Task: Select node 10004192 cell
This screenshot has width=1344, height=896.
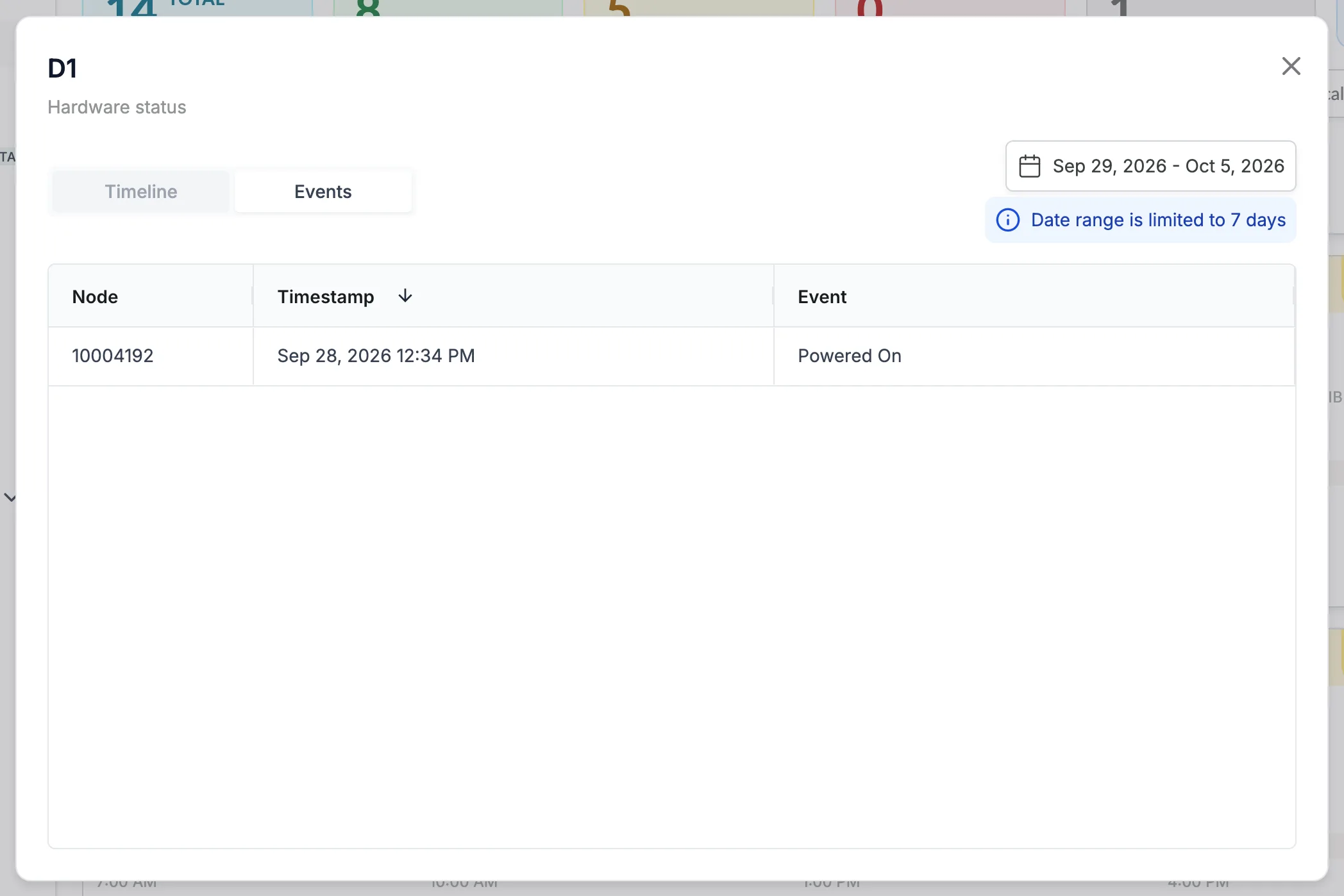Action: tap(151, 356)
